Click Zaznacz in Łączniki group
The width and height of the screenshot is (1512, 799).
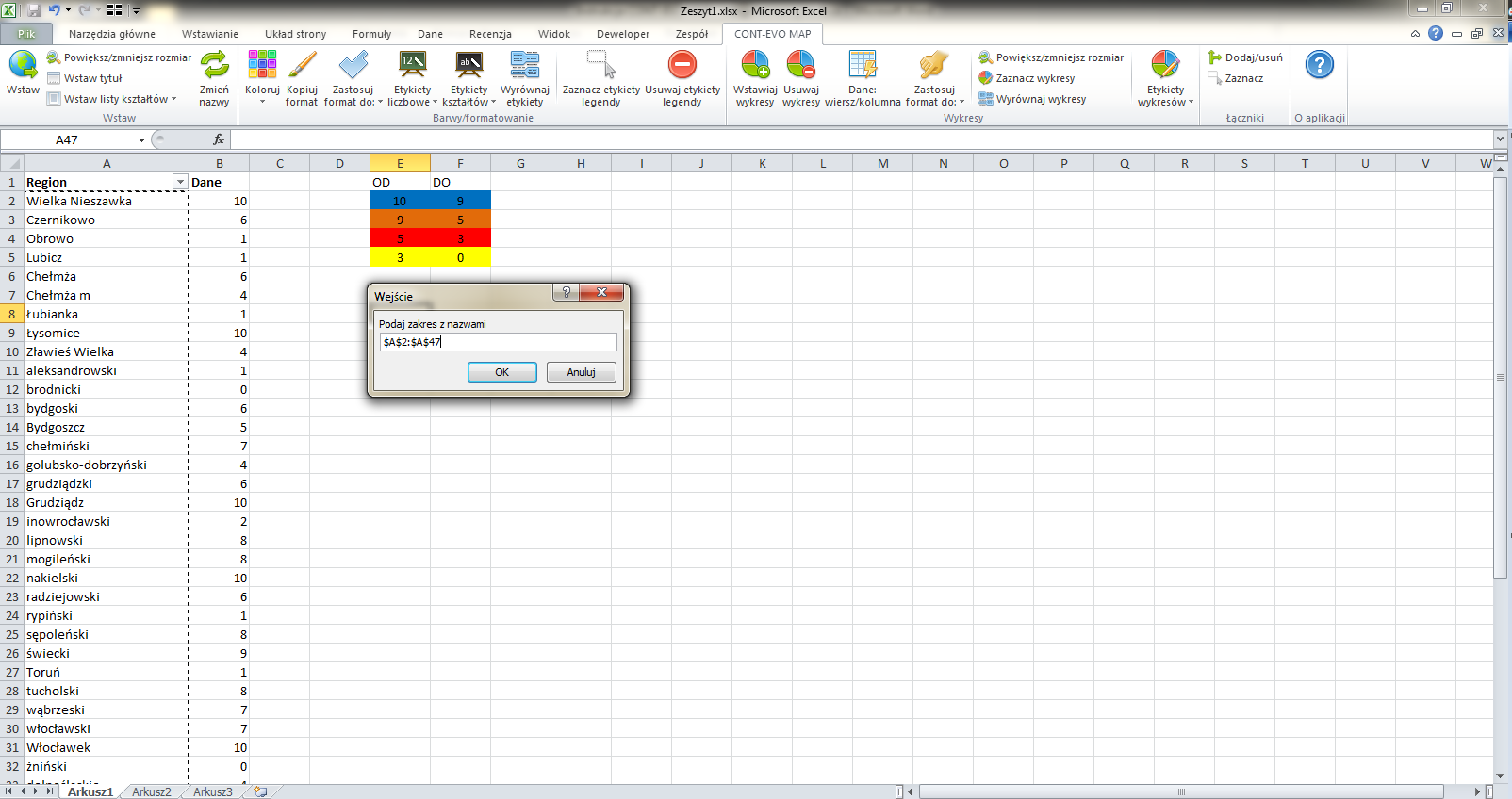pyautogui.click(x=1236, y=78)
